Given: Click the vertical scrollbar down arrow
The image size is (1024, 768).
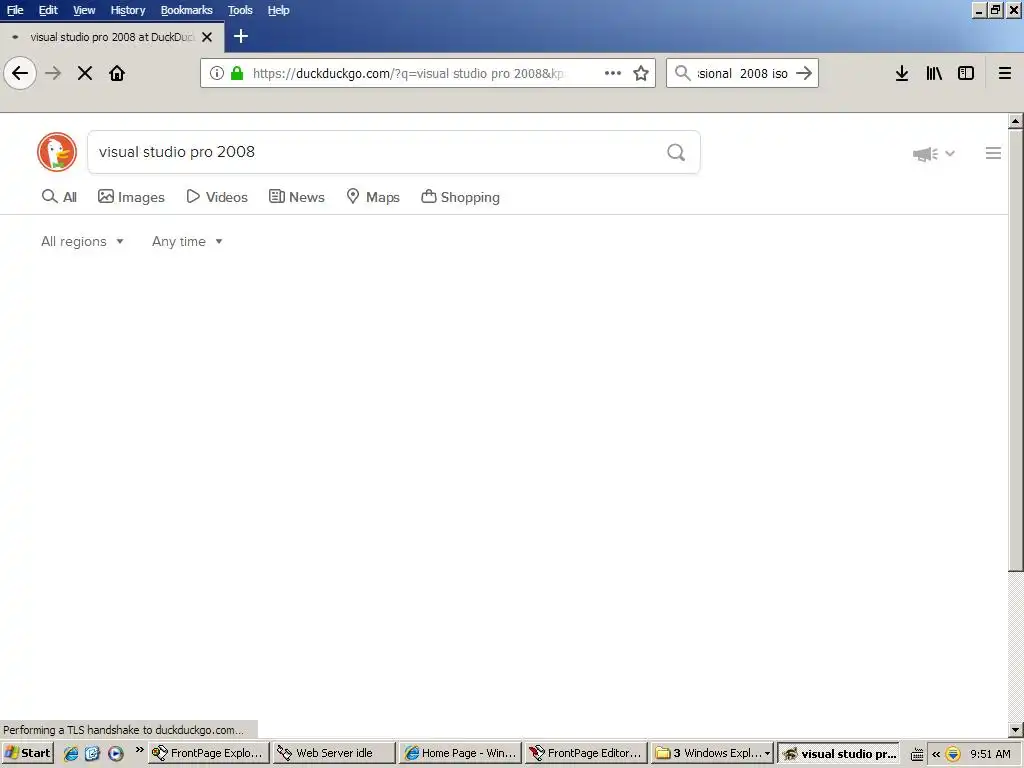Looking at the screenshot, I should 1016,729.
